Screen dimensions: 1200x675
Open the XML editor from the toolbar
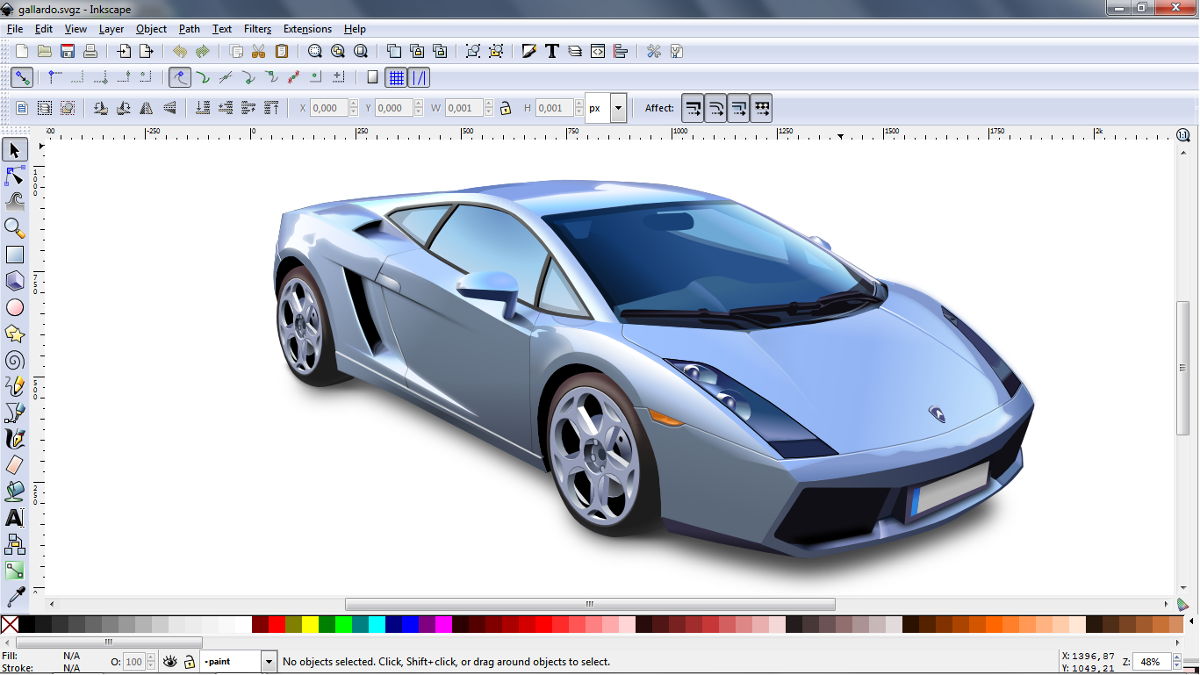[x=597, y=51]
